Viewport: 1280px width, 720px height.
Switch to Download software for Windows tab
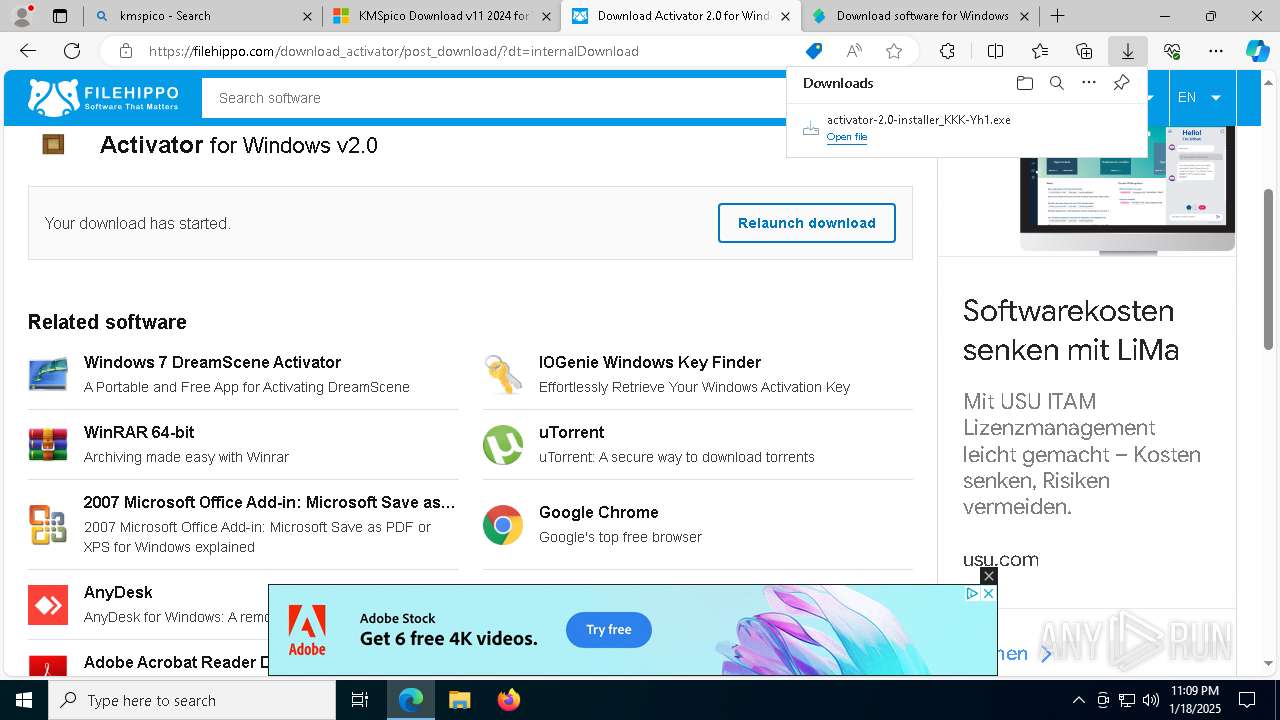[922, 16]
